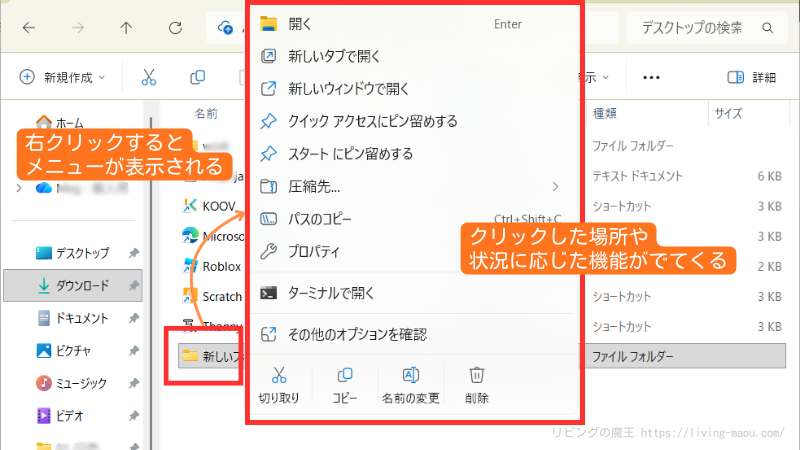Image resolution: width=800 pixels, height=450 pixels.
Task: Click the back arrow navigation icon
Action: [x=29, y=27]
